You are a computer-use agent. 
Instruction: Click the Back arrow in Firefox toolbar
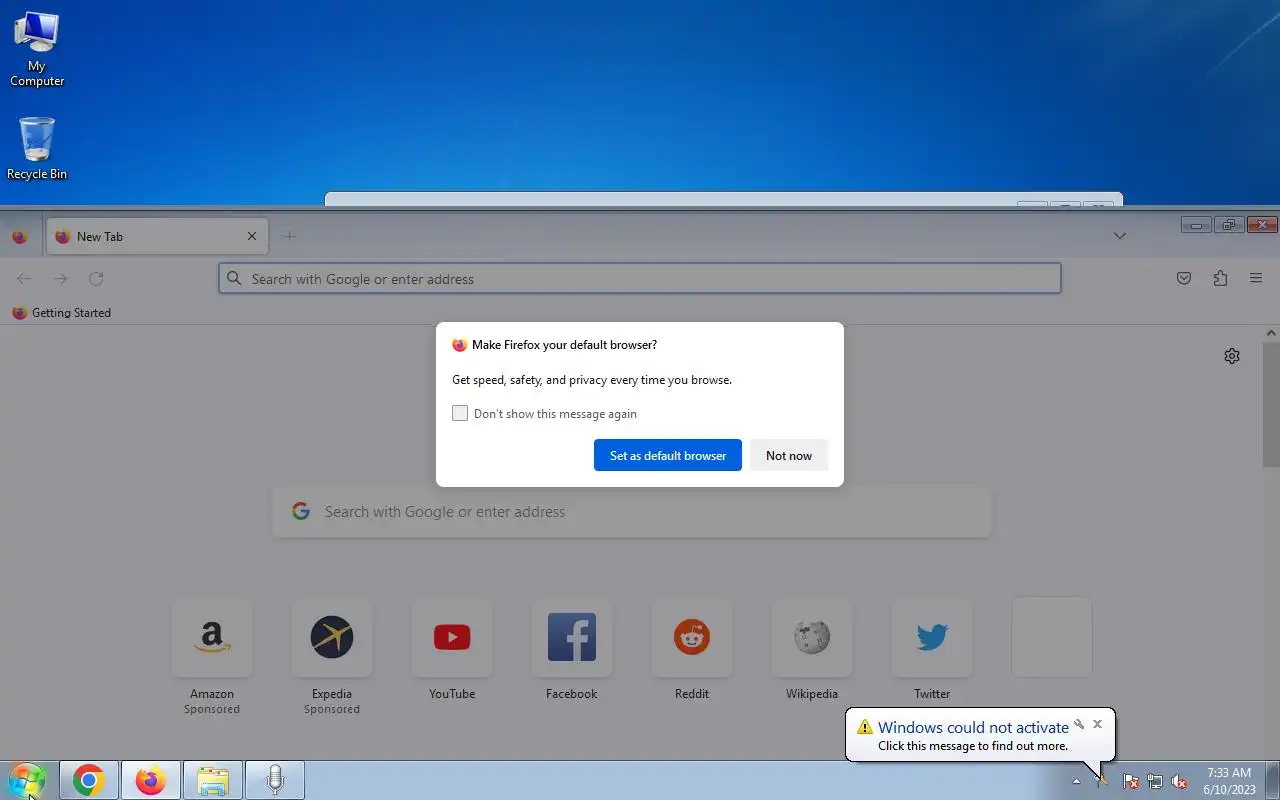[x=24, y=279]
